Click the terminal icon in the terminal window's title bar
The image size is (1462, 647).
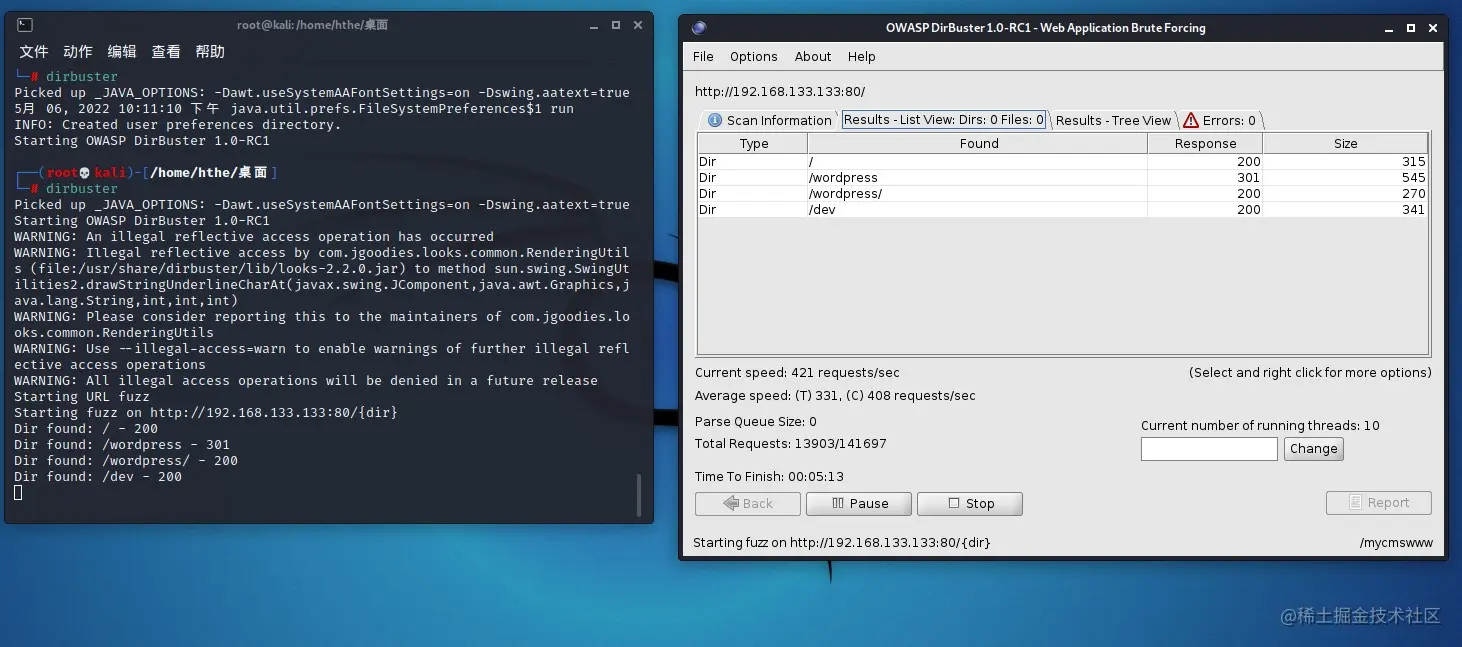(25, 25)
